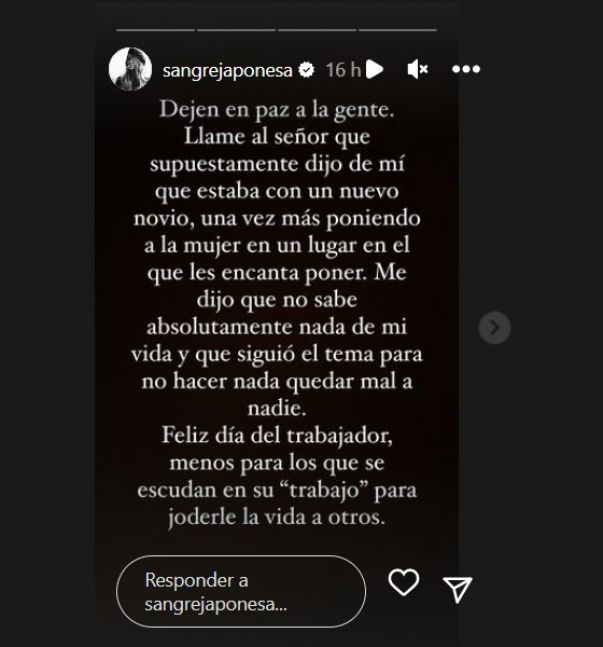Open the three-dot more options menu
The width and height of the screenshot is (603, 647).
466,69
